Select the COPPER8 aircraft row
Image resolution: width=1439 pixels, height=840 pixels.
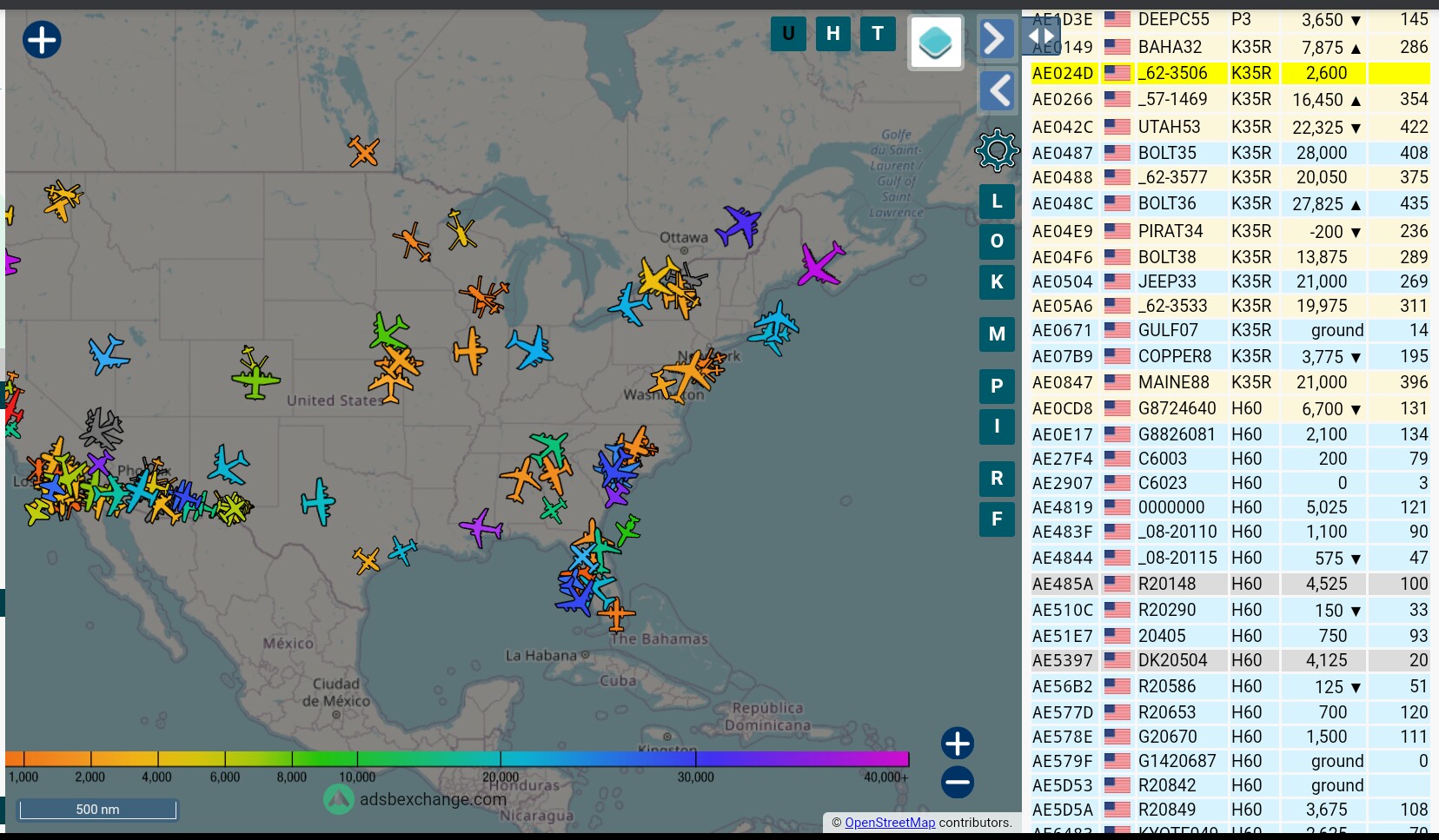click(1230, 356)
